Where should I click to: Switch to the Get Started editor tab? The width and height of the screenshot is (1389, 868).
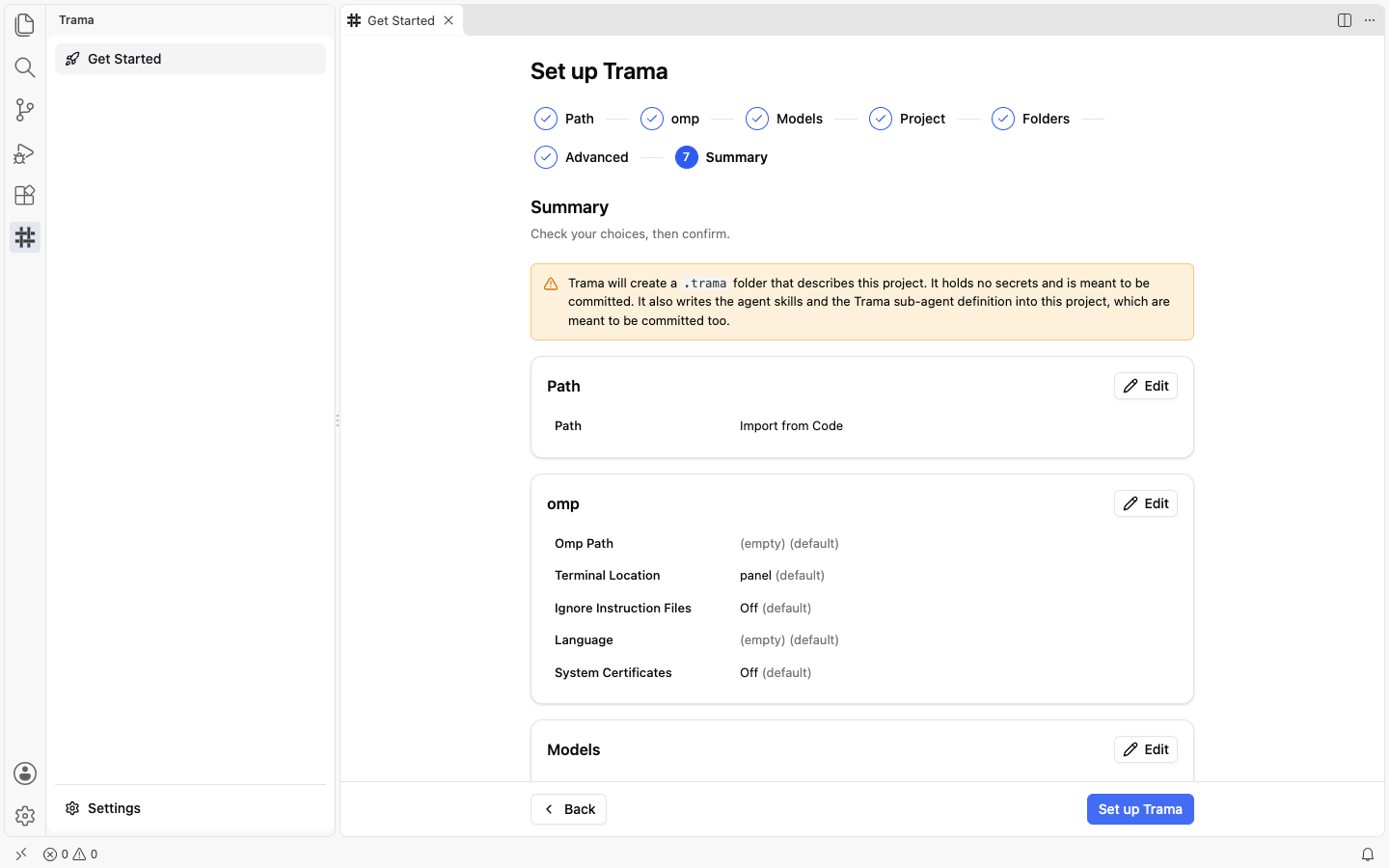point(401,20)
